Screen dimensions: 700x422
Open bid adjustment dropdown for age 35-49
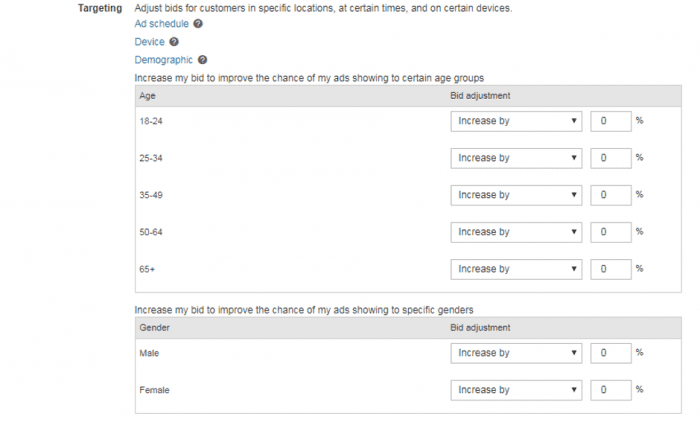(517, 195)
